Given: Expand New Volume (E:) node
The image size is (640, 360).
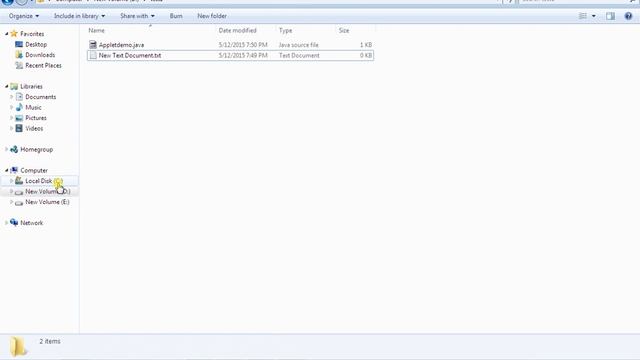Looking at the screenshot, I should [11, 202].
